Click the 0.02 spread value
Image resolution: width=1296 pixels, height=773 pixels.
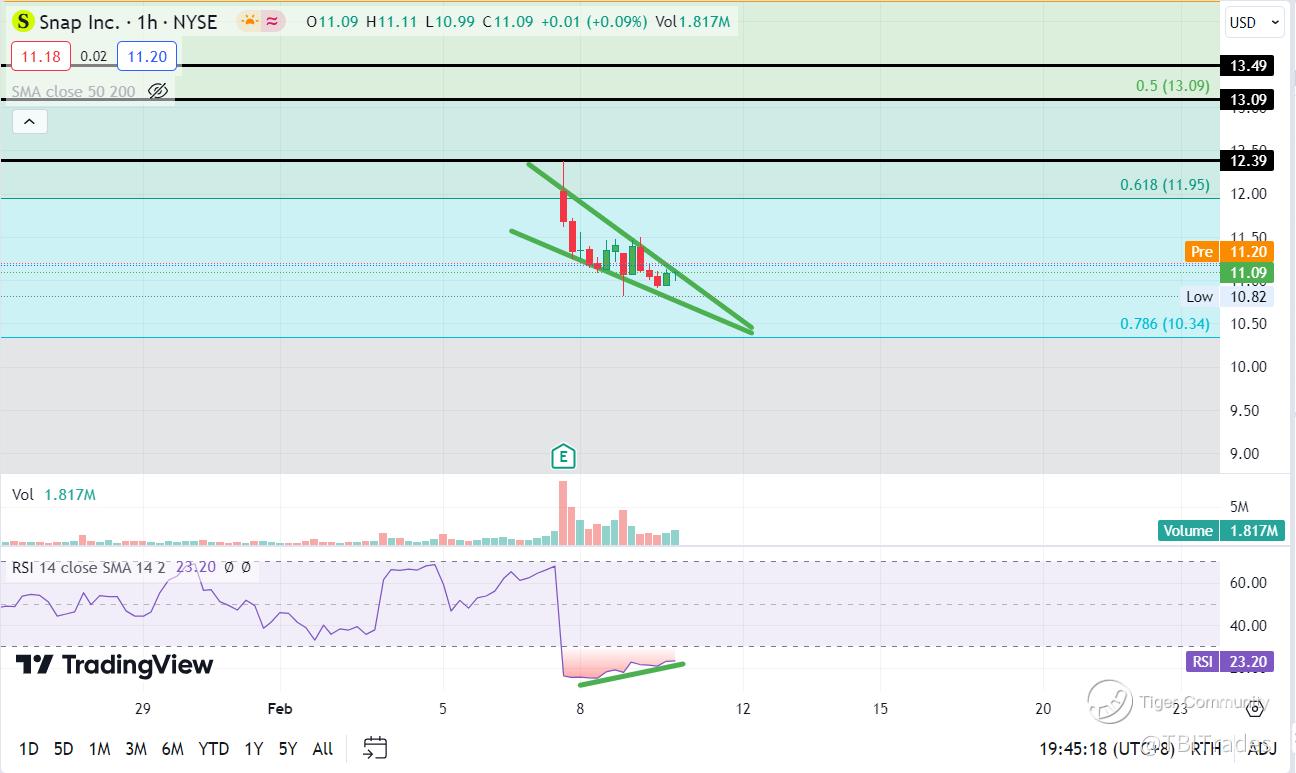[x=94, y=56]
